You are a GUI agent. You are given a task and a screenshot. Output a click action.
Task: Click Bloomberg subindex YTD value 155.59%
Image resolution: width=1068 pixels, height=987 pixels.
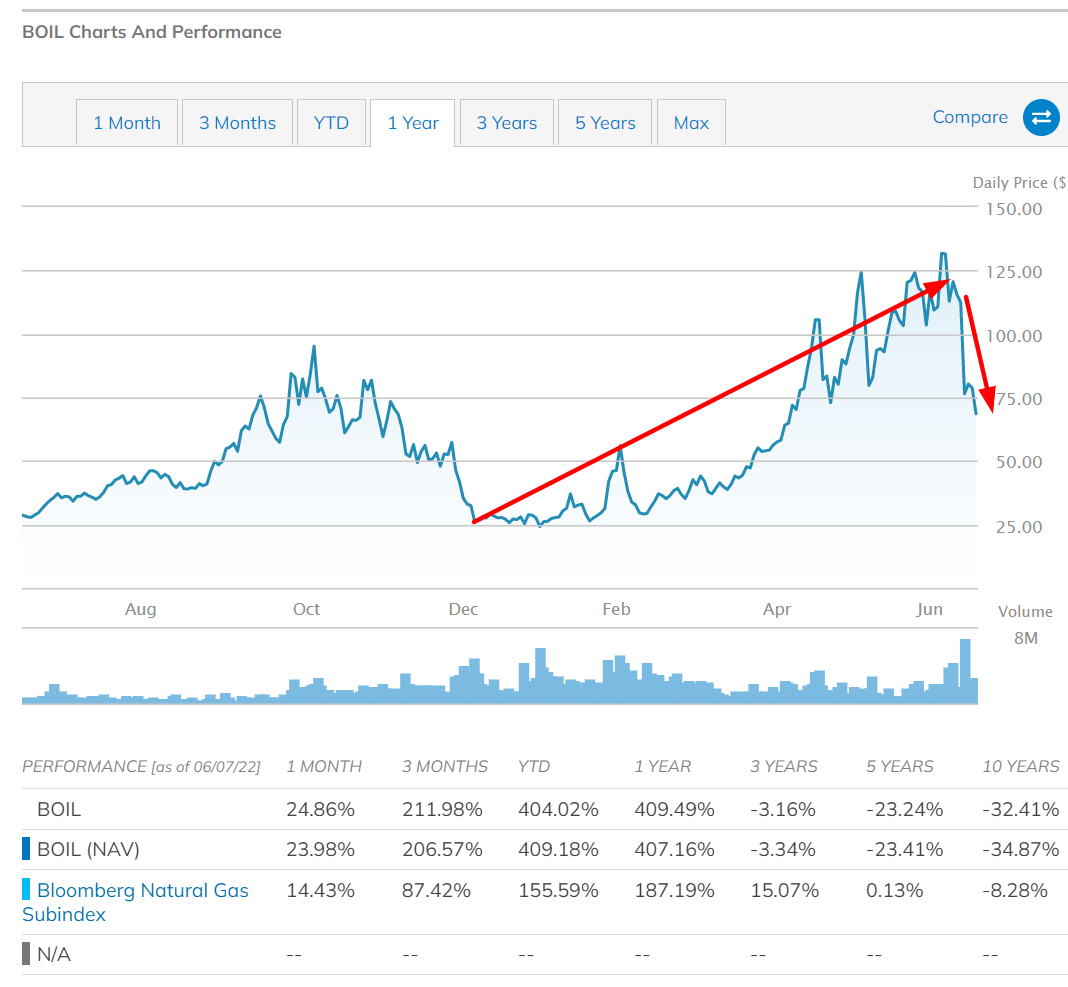click(558, 890)
